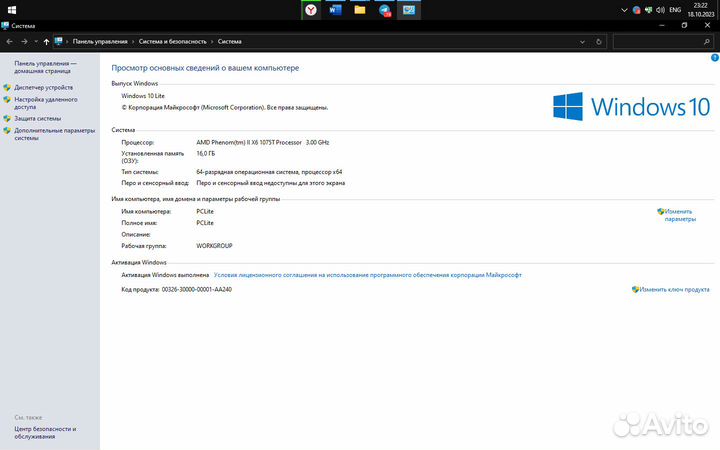Open the Windows Start menu
Image resolution: width=720 pixels, height=450 pixels.
[x=12, y=10]
